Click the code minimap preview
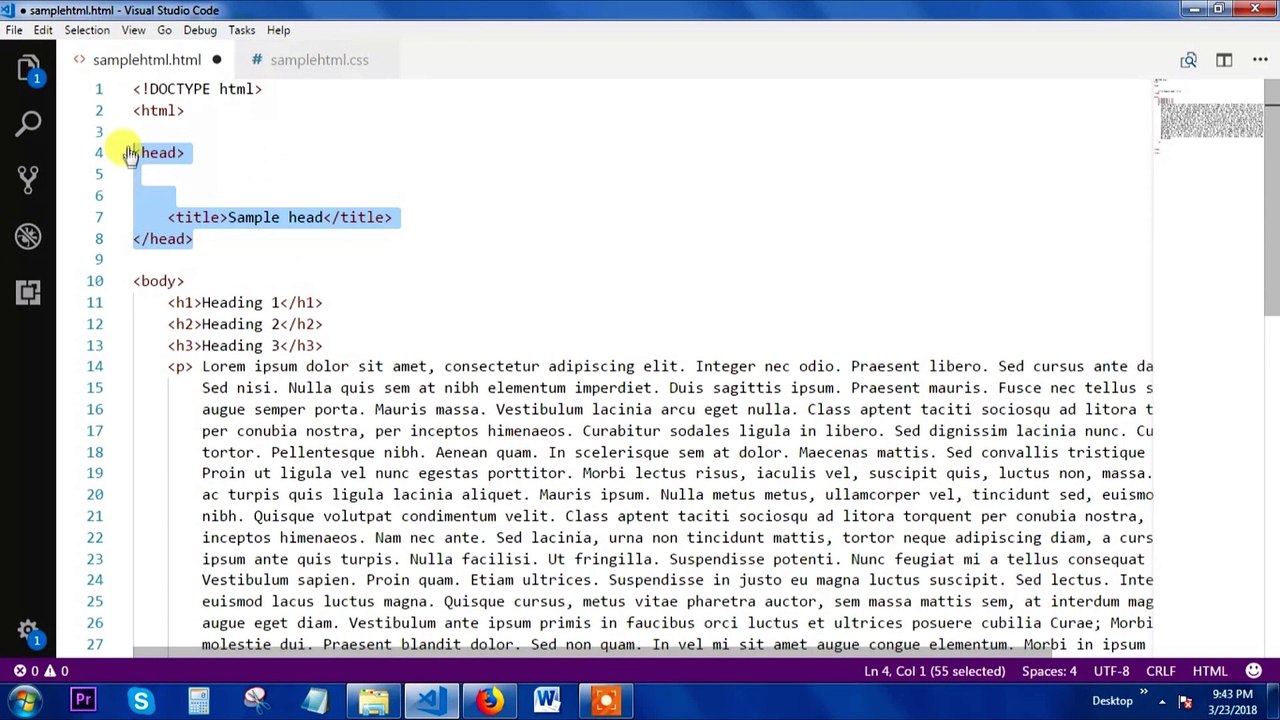The height and width of the screenshot is (720, 1280). [1208, 118]
